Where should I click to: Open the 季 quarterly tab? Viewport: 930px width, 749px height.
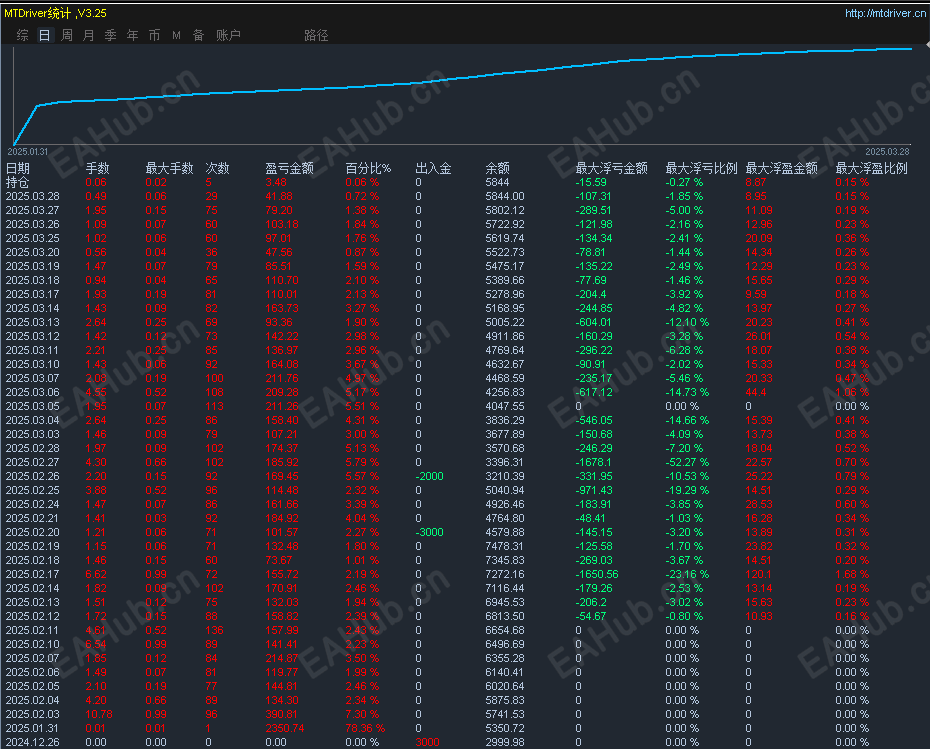[110, 36]
